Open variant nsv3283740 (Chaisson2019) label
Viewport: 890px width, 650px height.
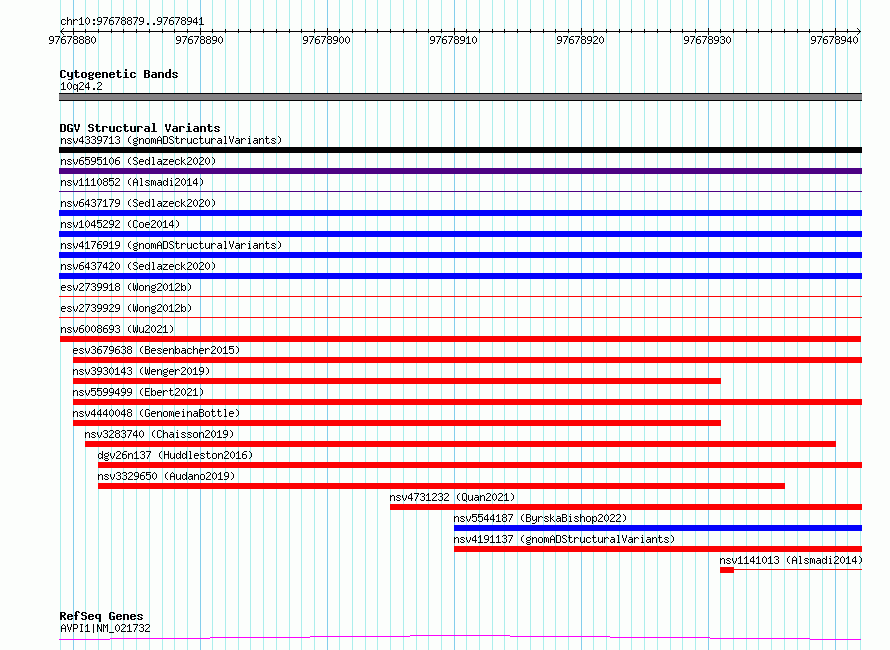click(159, 434)
